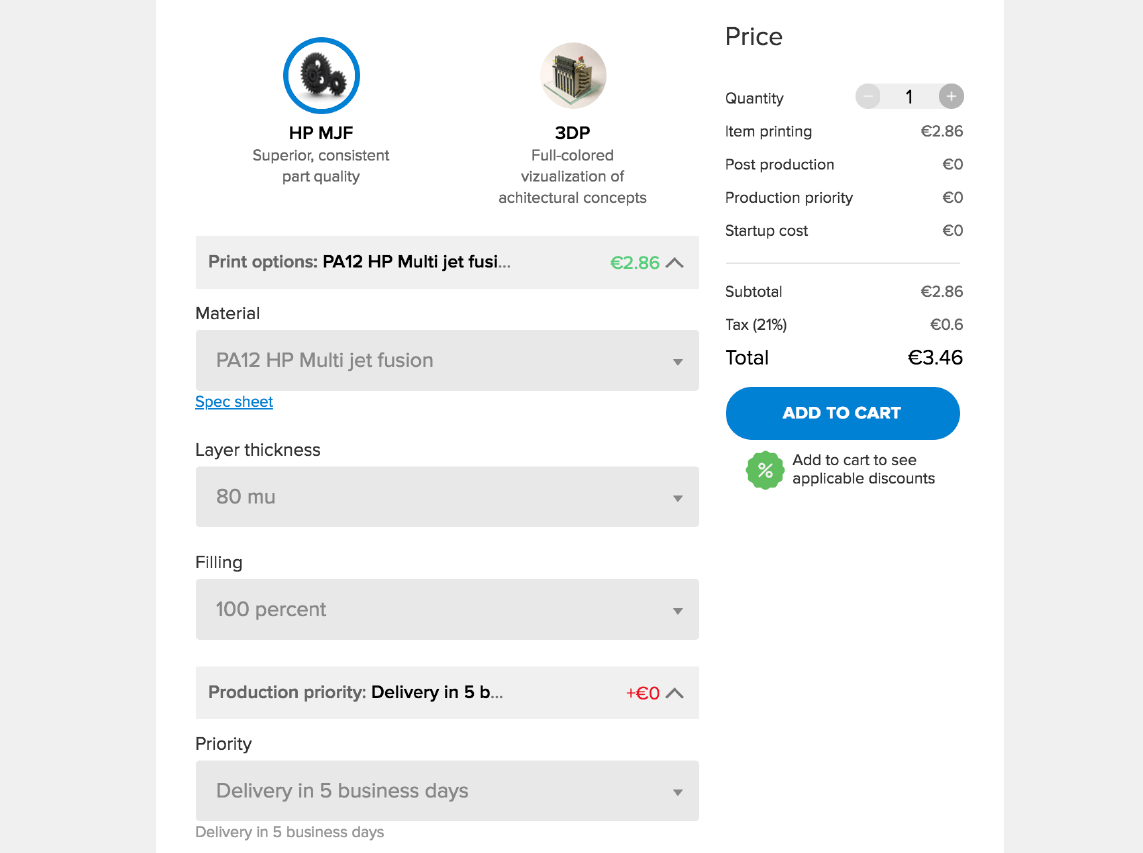Decrease quantity with the minus button
1143x853 pixels.
[868, 97]
